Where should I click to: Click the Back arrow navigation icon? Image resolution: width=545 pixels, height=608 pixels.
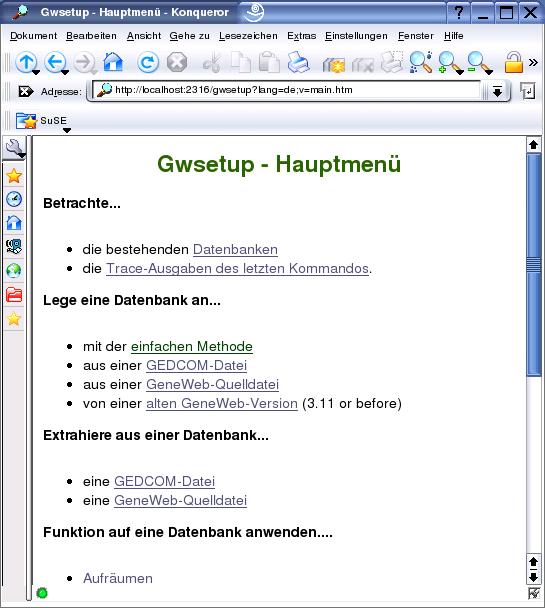click(55, 62)
